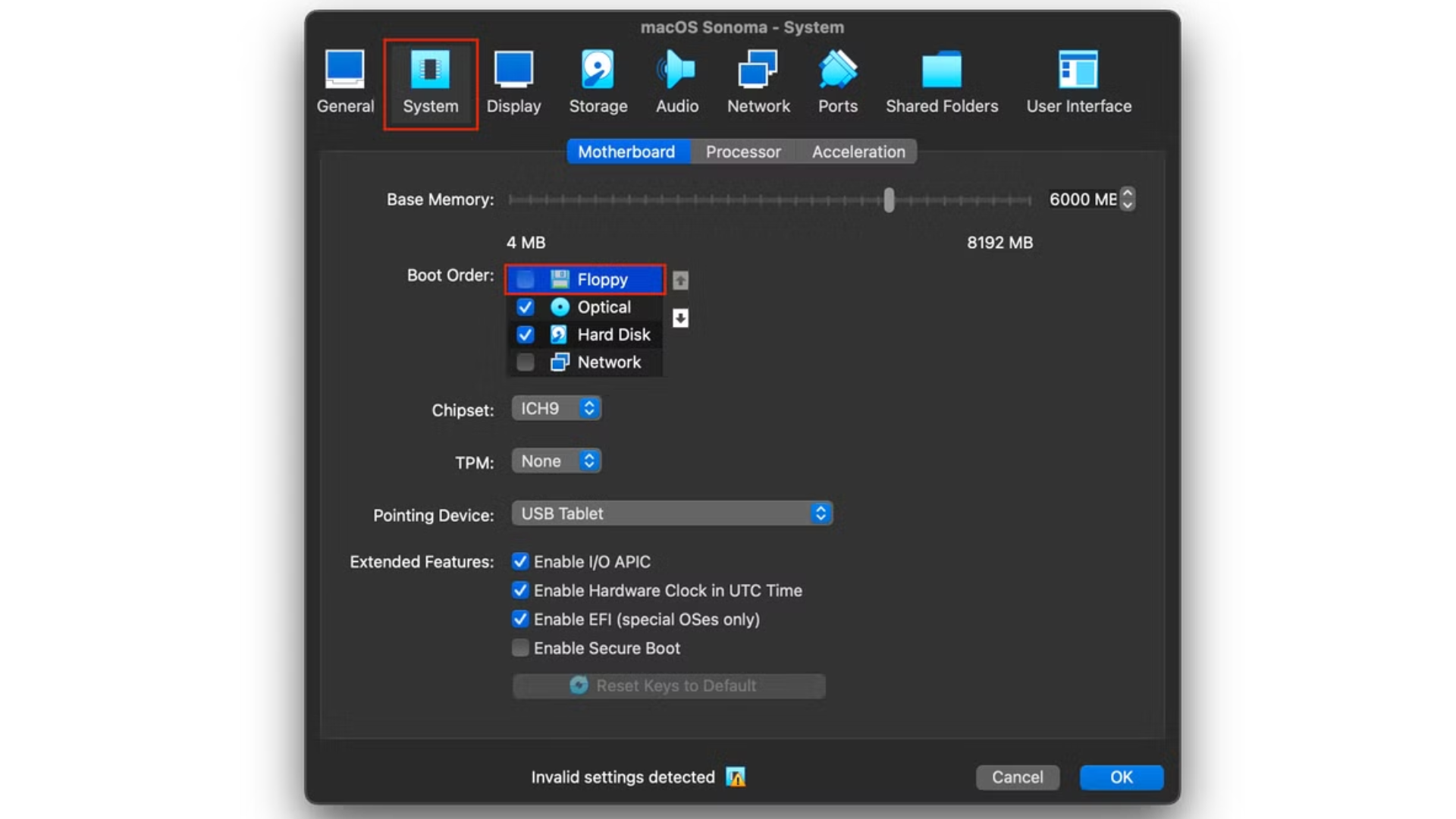Toggle Enable Hardware Clock in UTC Time
Screen dimensions: 1456x819
[520, 590]
